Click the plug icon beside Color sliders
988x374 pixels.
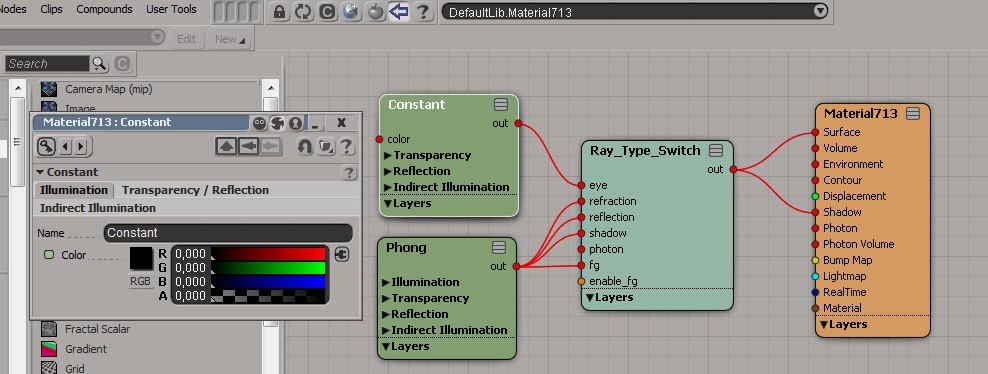point(342,255)
